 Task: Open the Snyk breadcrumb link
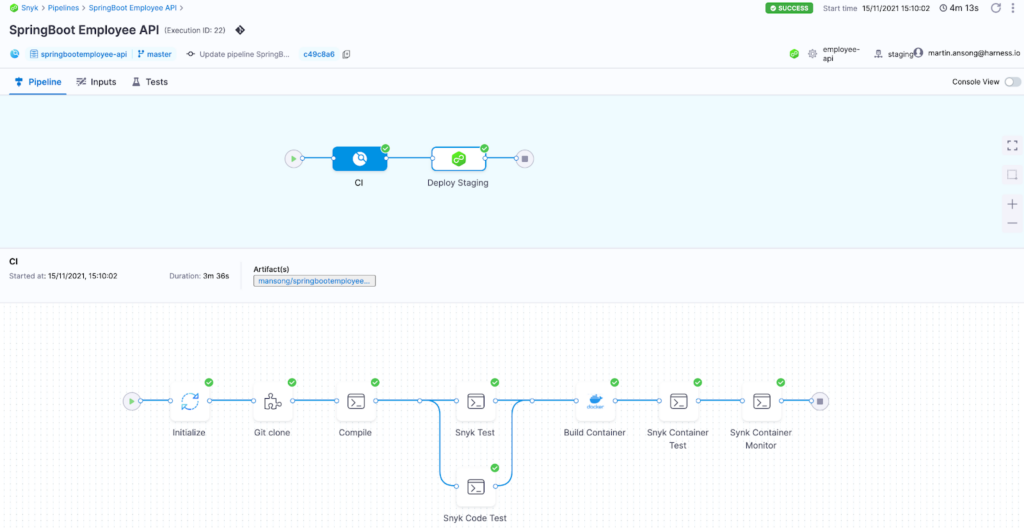click(29, 8)
